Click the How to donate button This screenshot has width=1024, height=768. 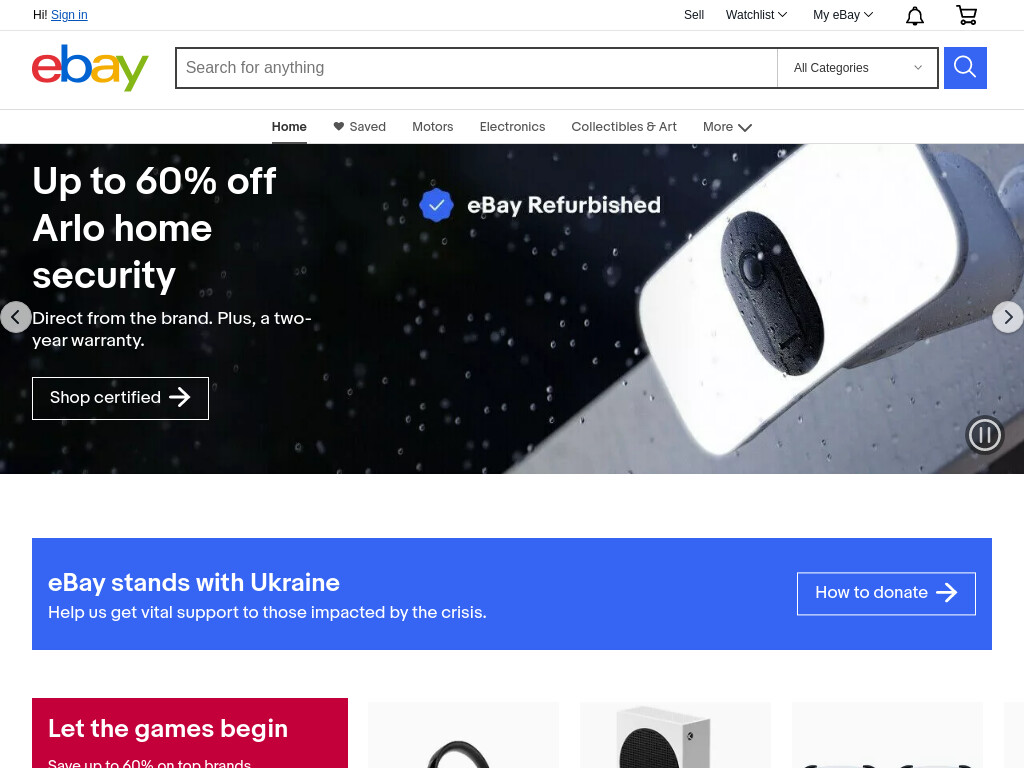click(x=886, y=593)
